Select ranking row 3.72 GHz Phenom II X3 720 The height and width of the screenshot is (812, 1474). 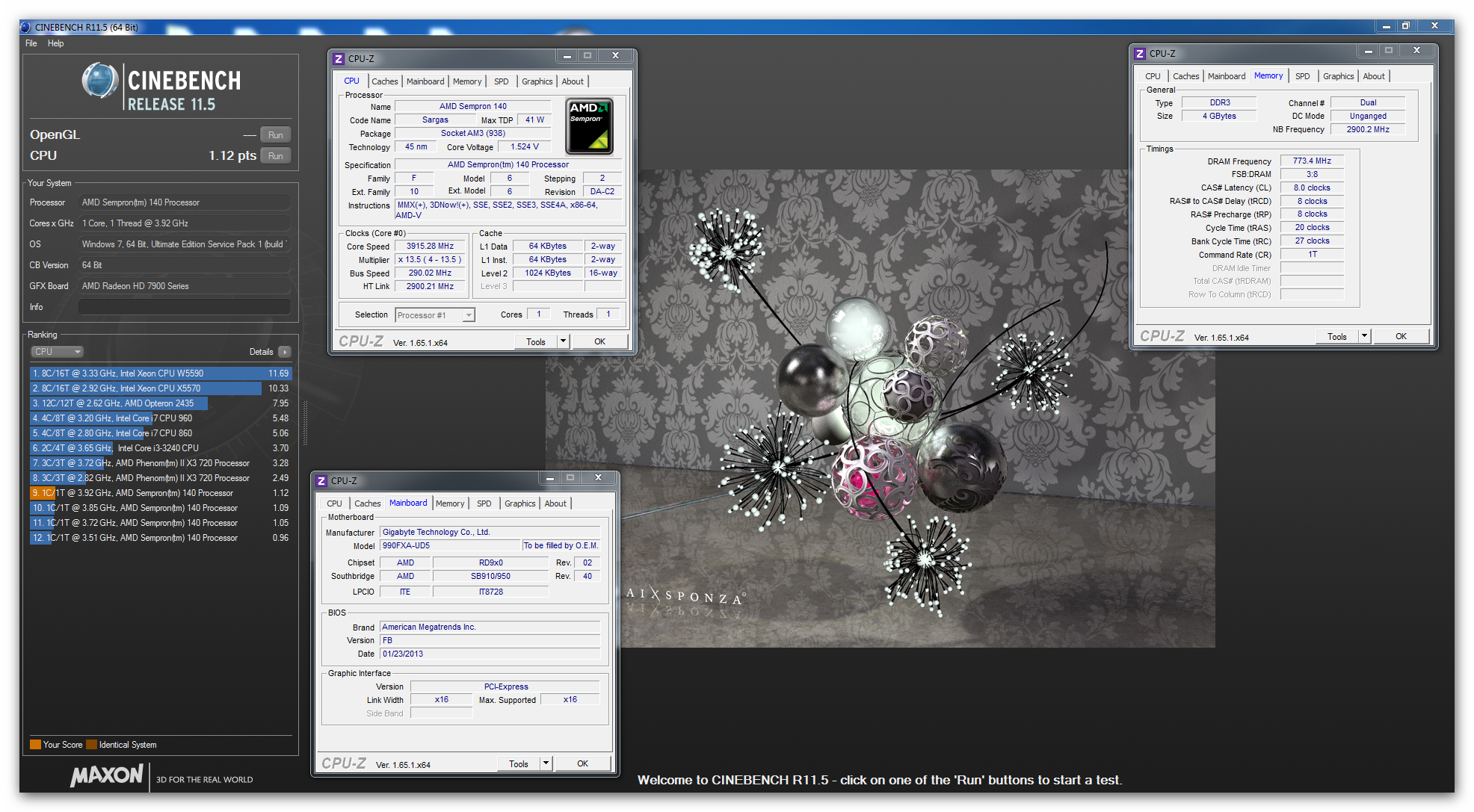[x=161, y=463]
